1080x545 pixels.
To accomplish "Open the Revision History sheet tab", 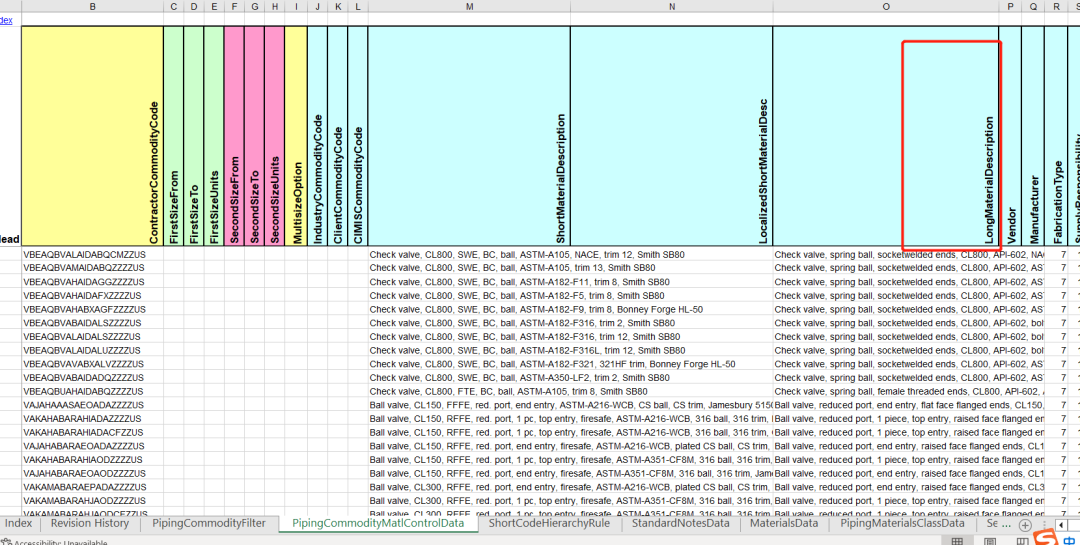I will click(x=90, y=524).
